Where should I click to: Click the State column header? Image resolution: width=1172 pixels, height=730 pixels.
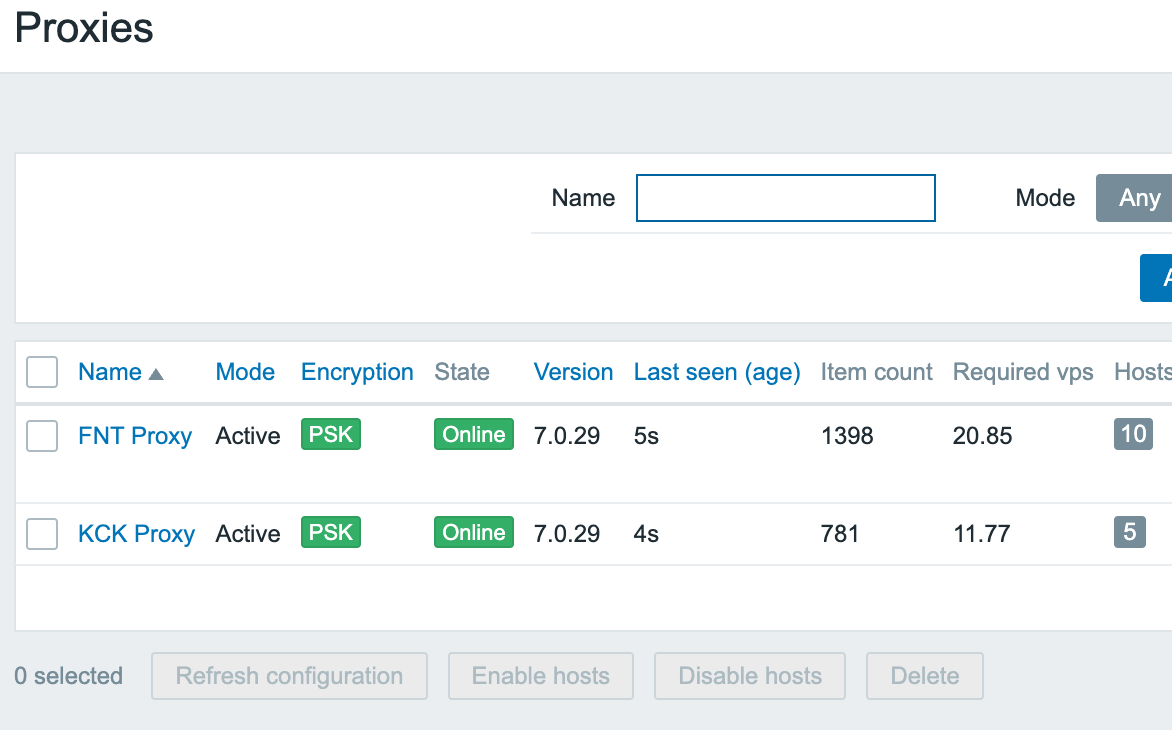tap(462, 372)
